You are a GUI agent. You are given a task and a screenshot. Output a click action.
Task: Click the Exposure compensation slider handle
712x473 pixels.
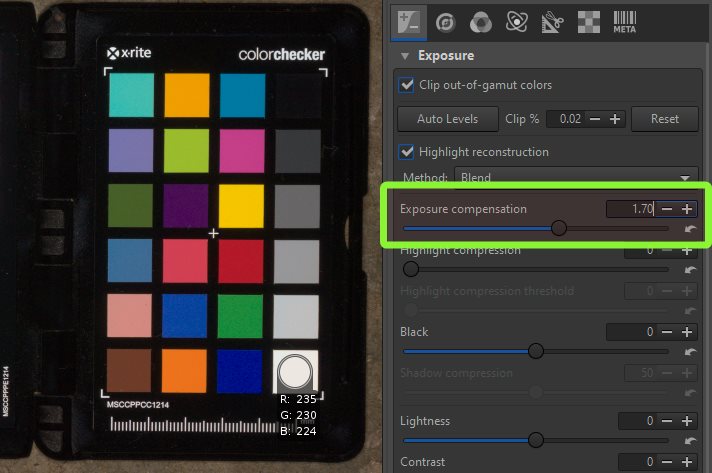[x=559, y=228]
